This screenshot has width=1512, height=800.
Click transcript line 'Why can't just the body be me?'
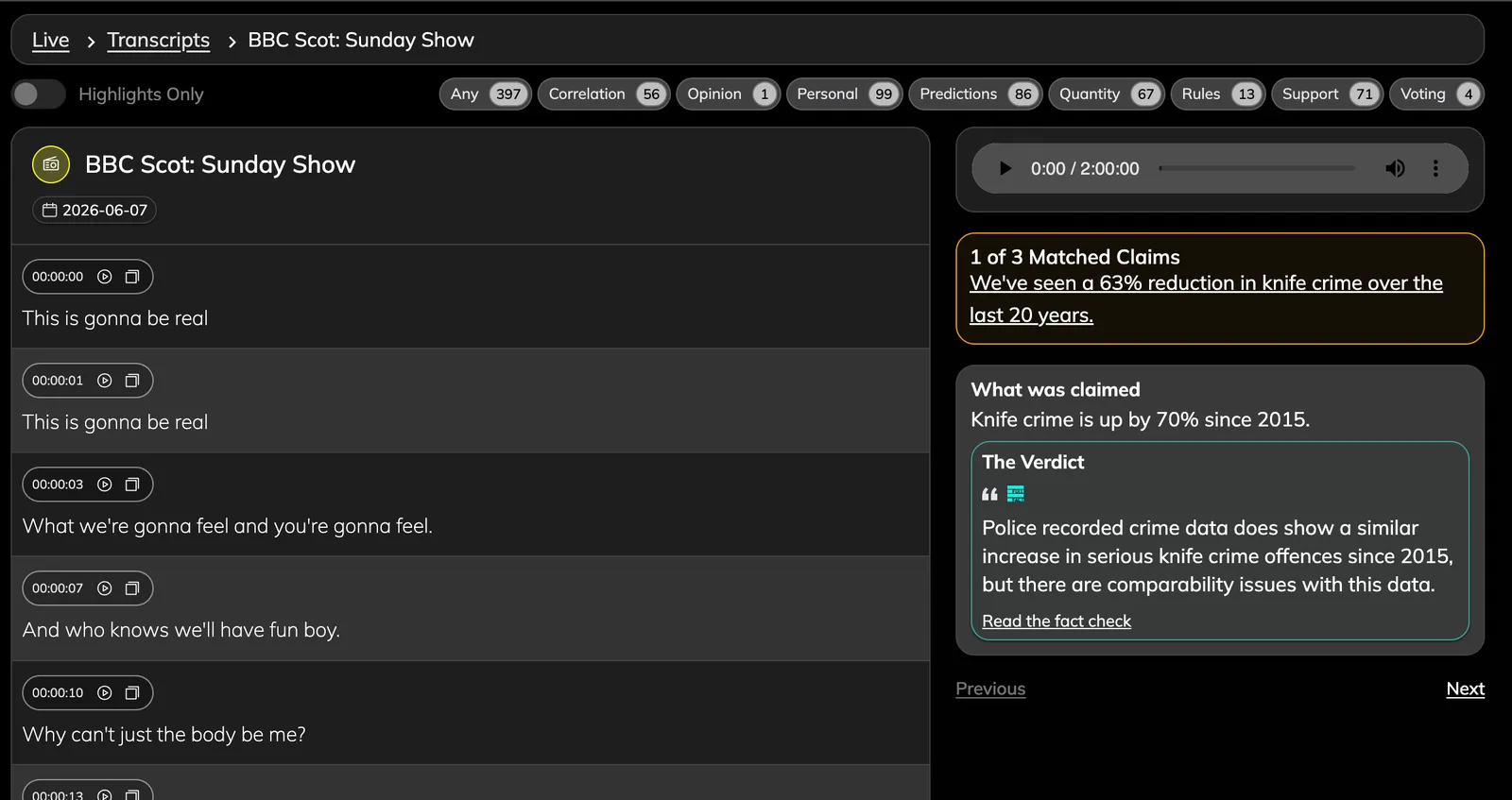click(x=164, y=735)
